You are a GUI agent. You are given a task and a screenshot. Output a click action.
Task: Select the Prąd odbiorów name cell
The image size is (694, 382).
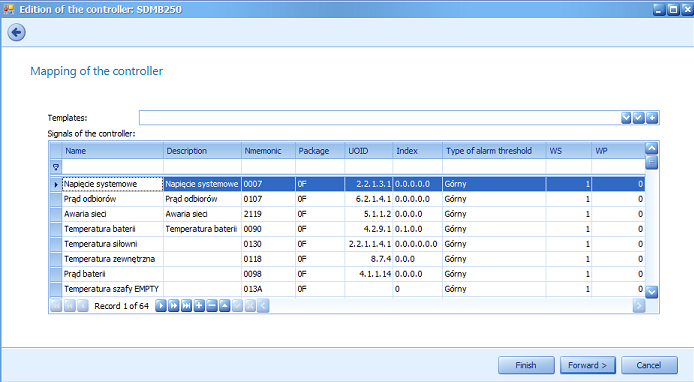coord(112,199)
